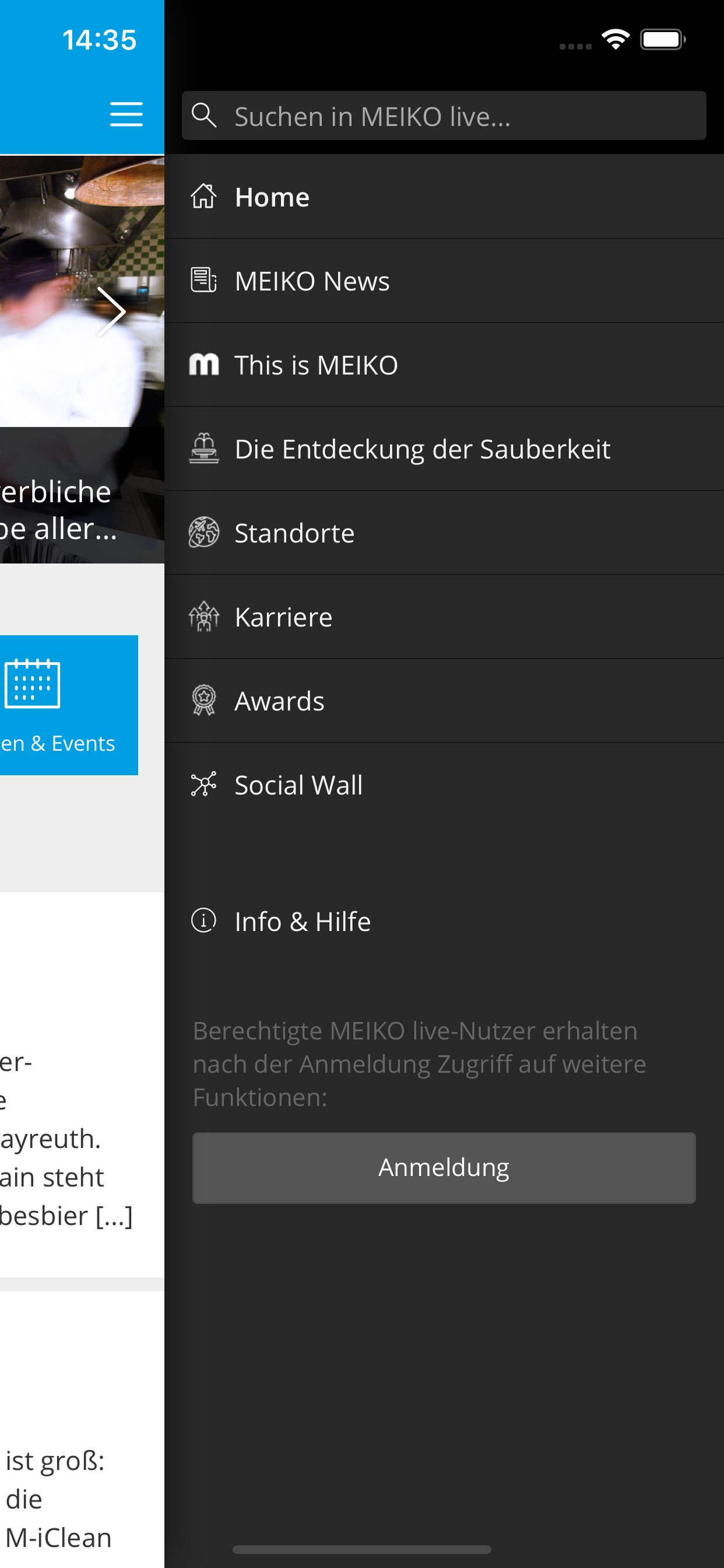Open the news article mentioning Bayreuth
Viewport: 724px width, 1568px height.
click(x=82, y=1084)
